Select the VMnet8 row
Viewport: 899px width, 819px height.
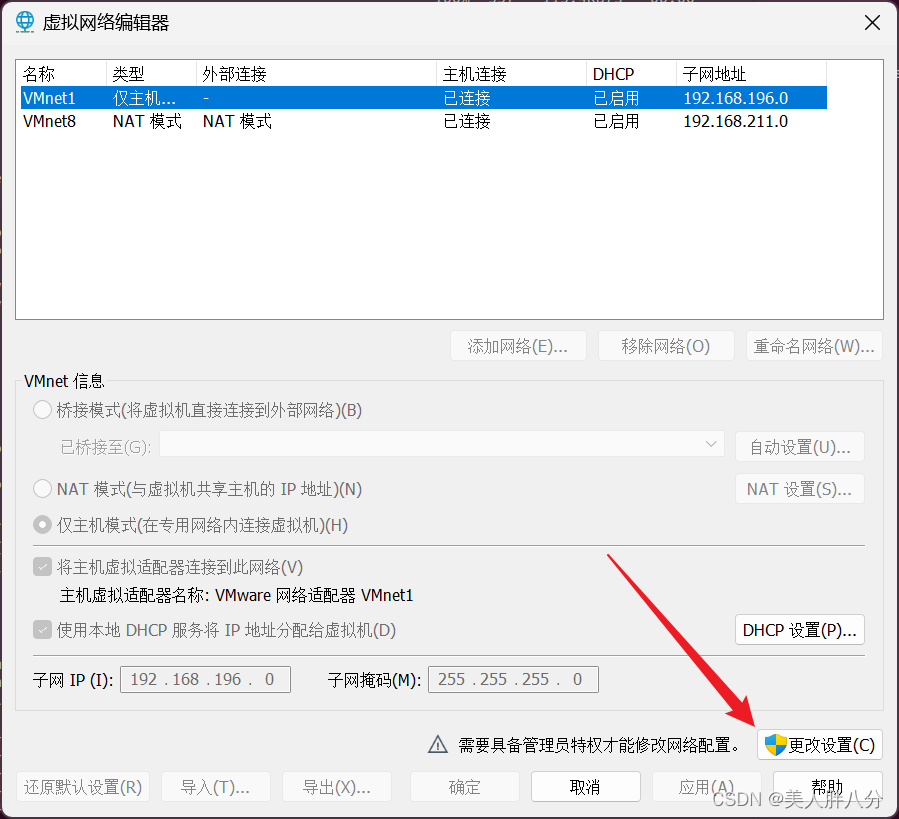point(424,121)
